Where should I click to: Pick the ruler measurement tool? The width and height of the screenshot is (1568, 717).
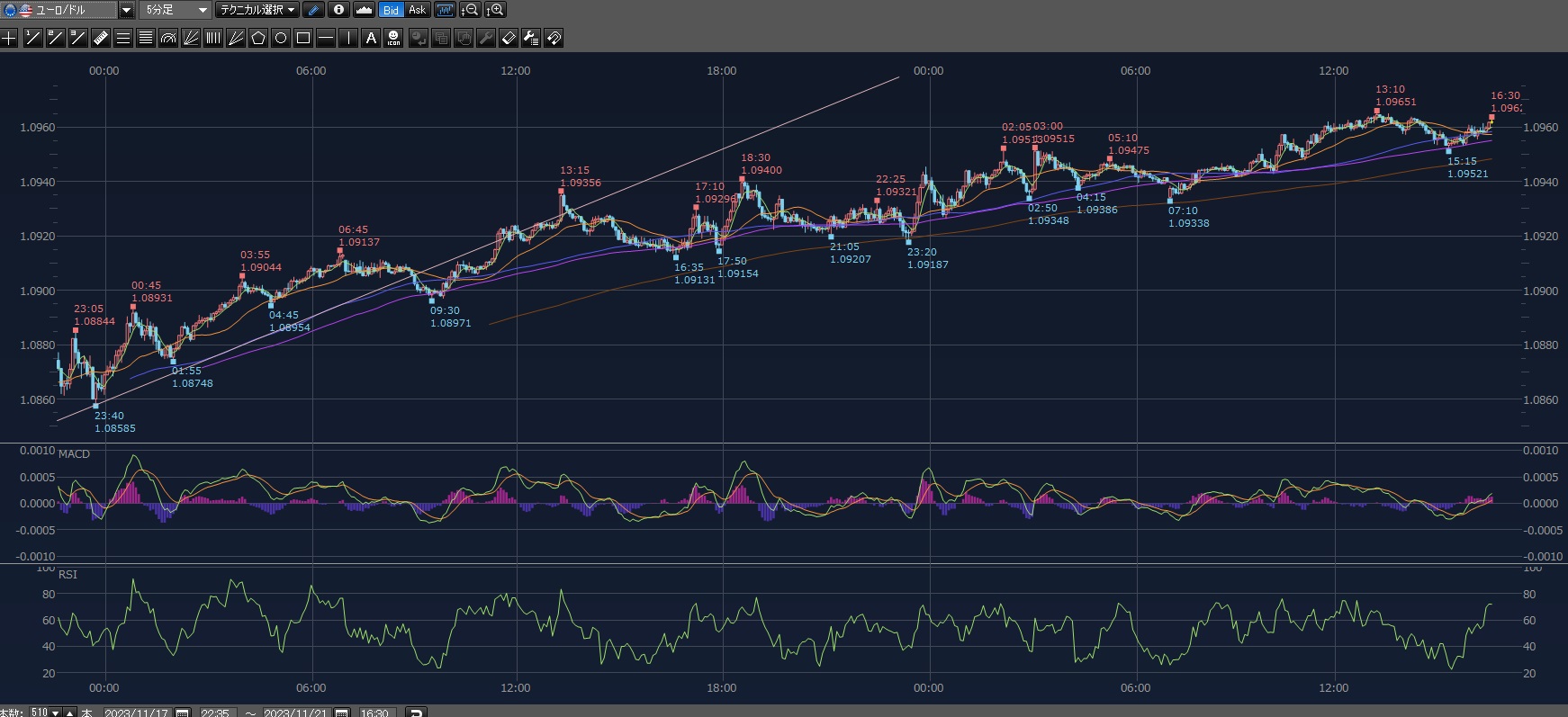pyautogui.click(x=100, y=38)
